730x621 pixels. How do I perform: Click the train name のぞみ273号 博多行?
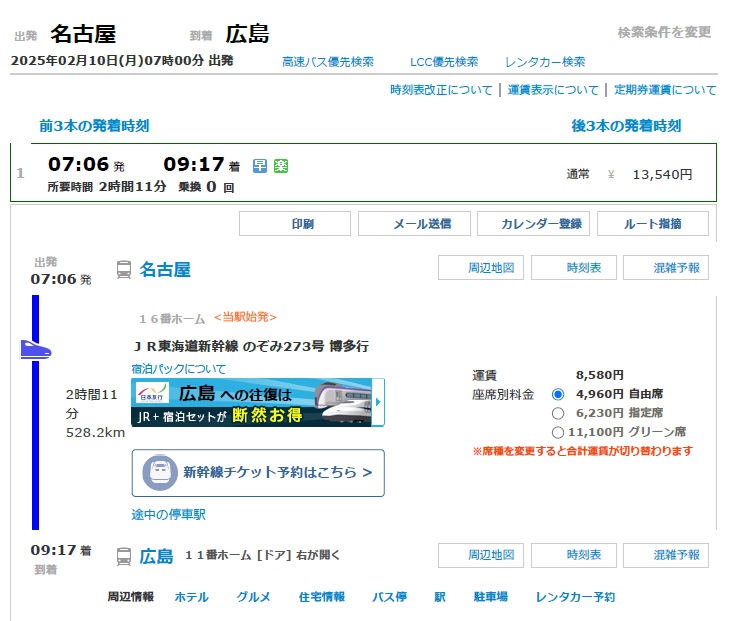(x=306, y=346)
